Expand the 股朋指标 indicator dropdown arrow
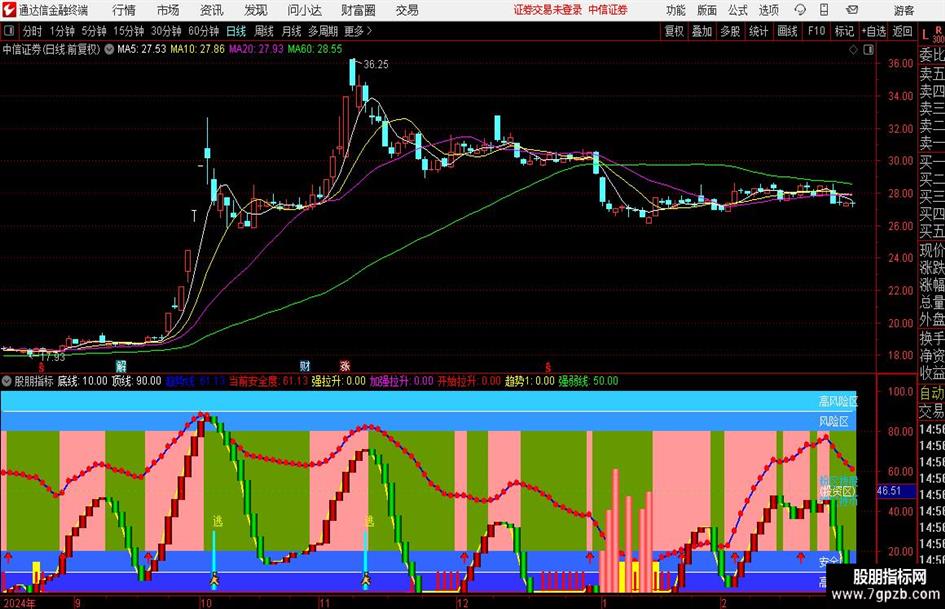Image resolution: width=945 pixels, height=609 pixels. tap(7, 381)
